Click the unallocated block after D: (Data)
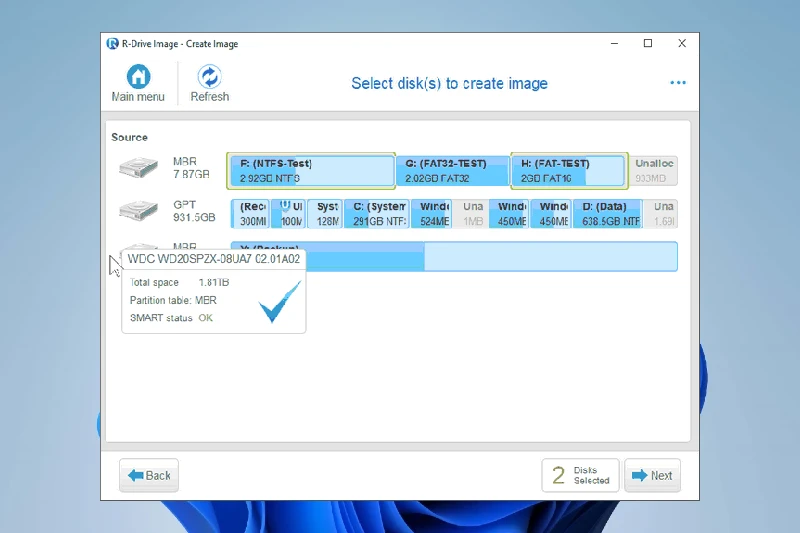The height and width of the screenshot is (533, 800). point(661,213)
